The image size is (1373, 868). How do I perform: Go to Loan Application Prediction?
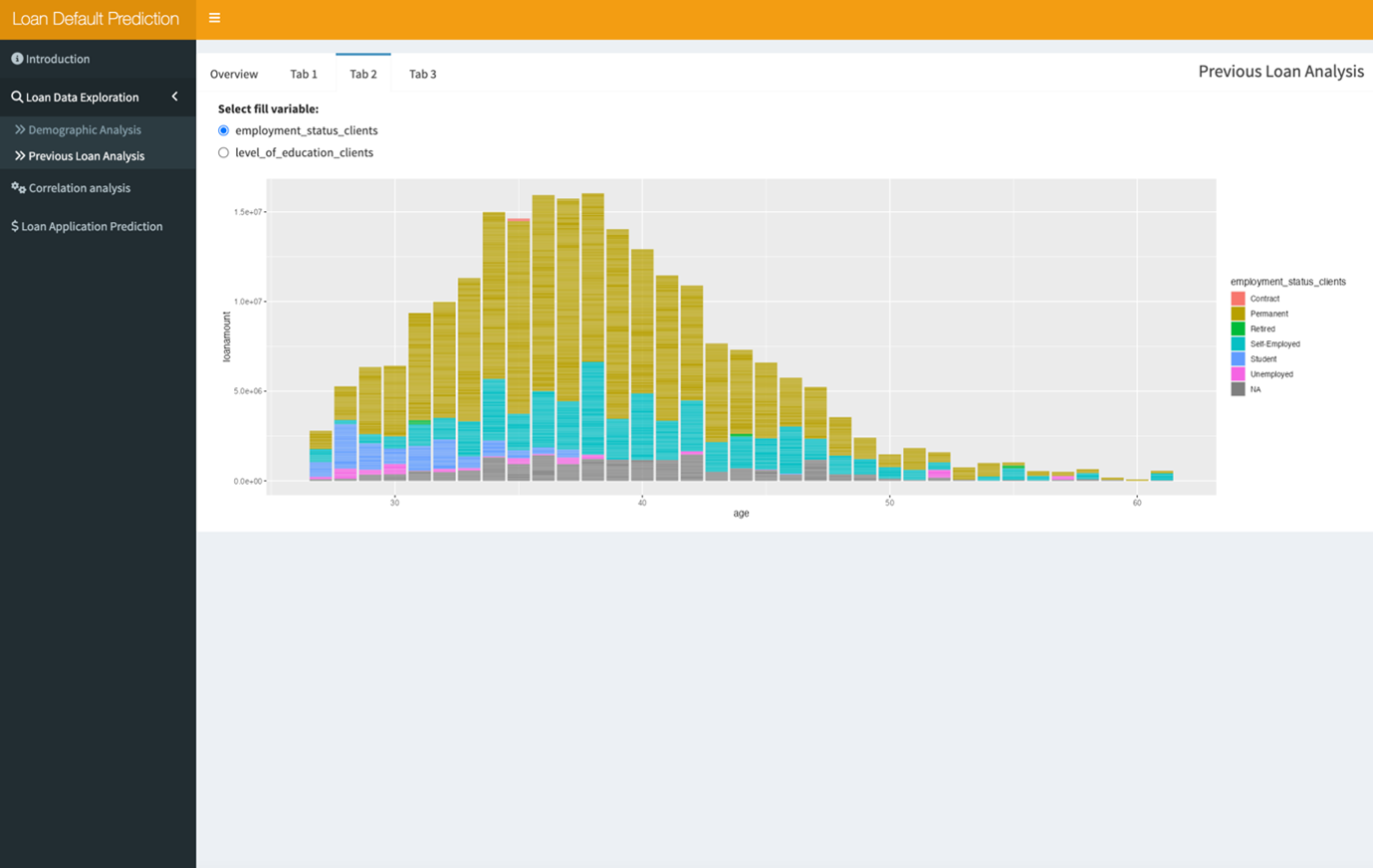pyautogui.click(x=92, y=227)
